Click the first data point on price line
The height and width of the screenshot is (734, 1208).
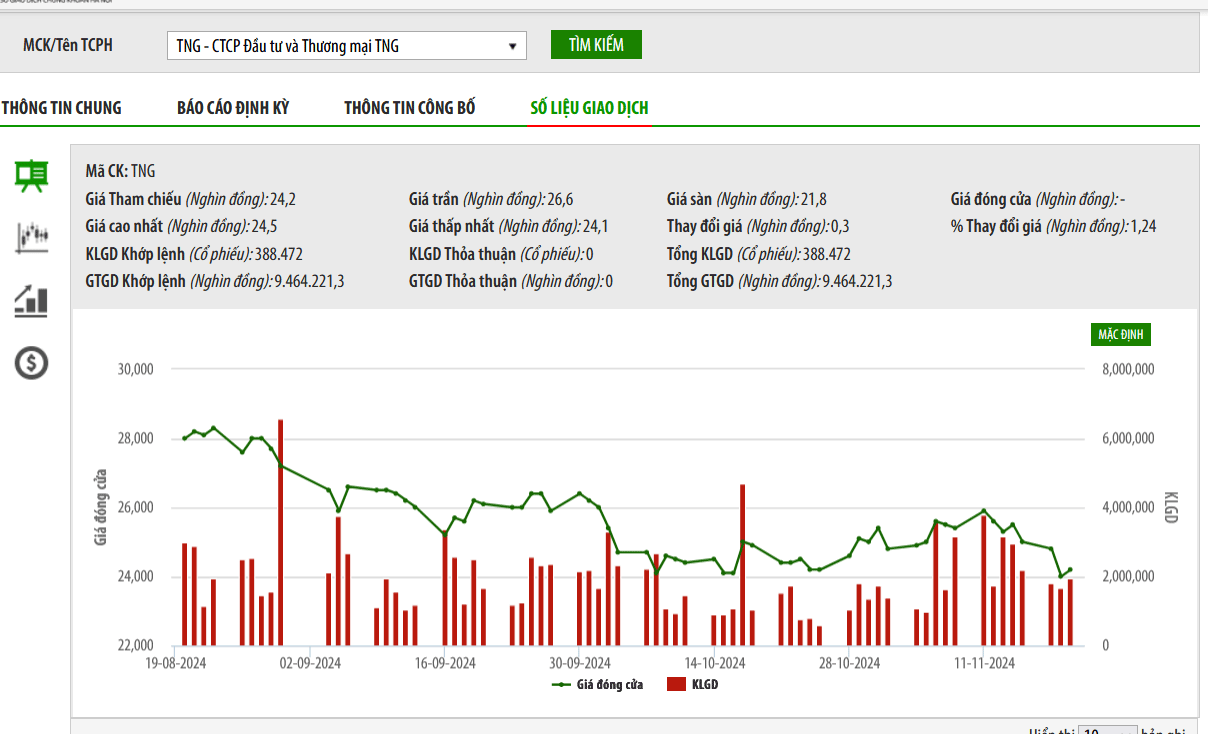coord(184,438)
